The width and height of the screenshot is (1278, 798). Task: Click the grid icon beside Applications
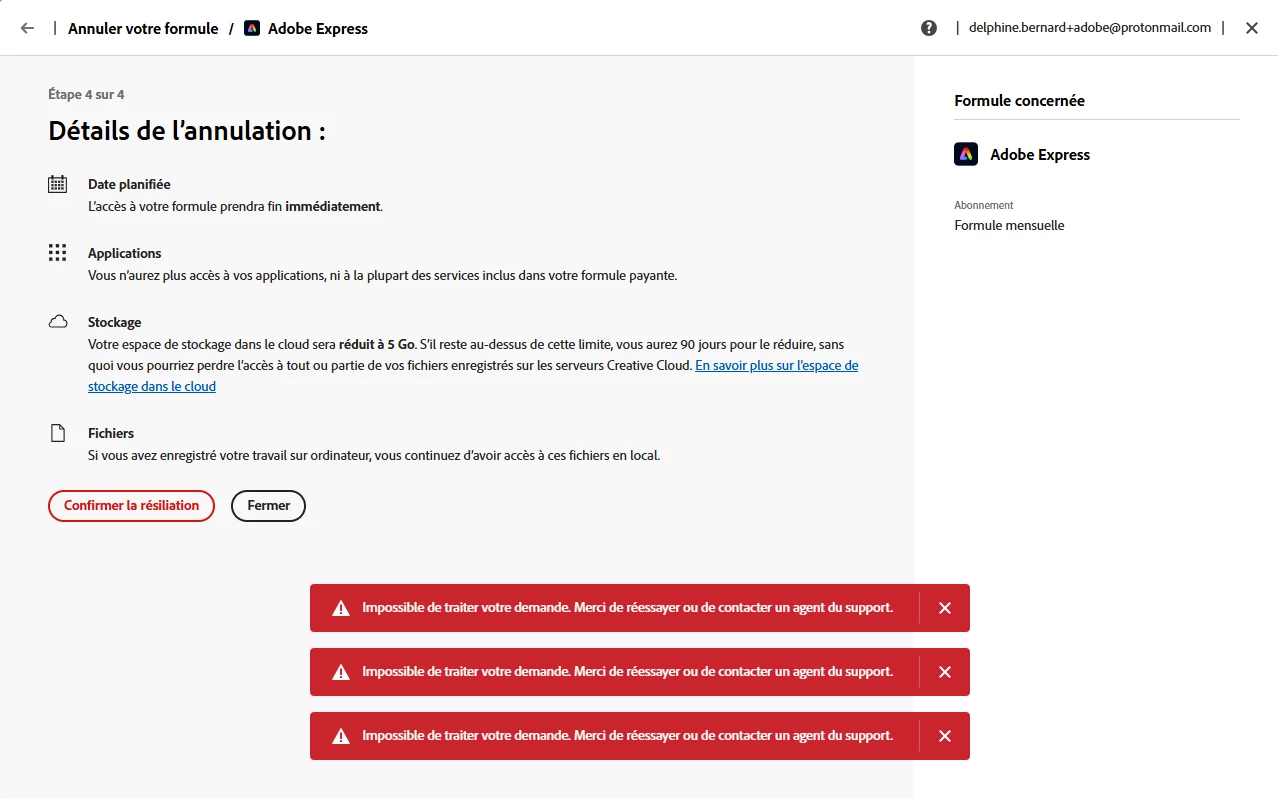pos(58,253)
